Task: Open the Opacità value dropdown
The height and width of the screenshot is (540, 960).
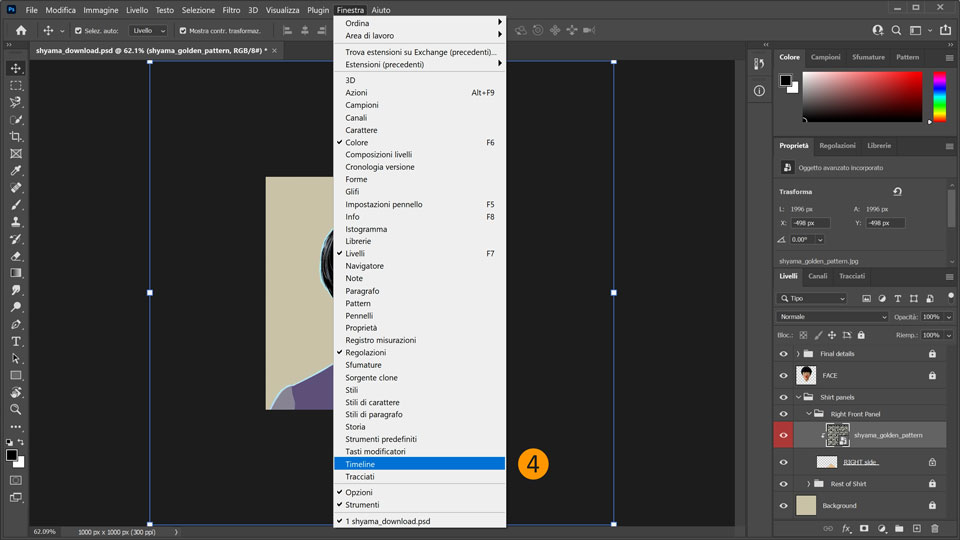Action: (948, 317)
